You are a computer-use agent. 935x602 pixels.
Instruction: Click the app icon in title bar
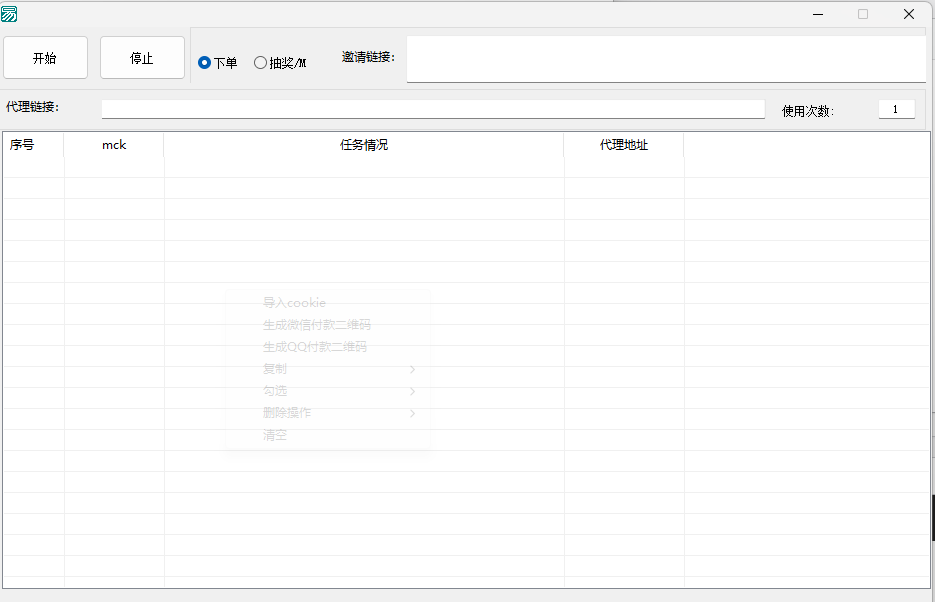10,14
